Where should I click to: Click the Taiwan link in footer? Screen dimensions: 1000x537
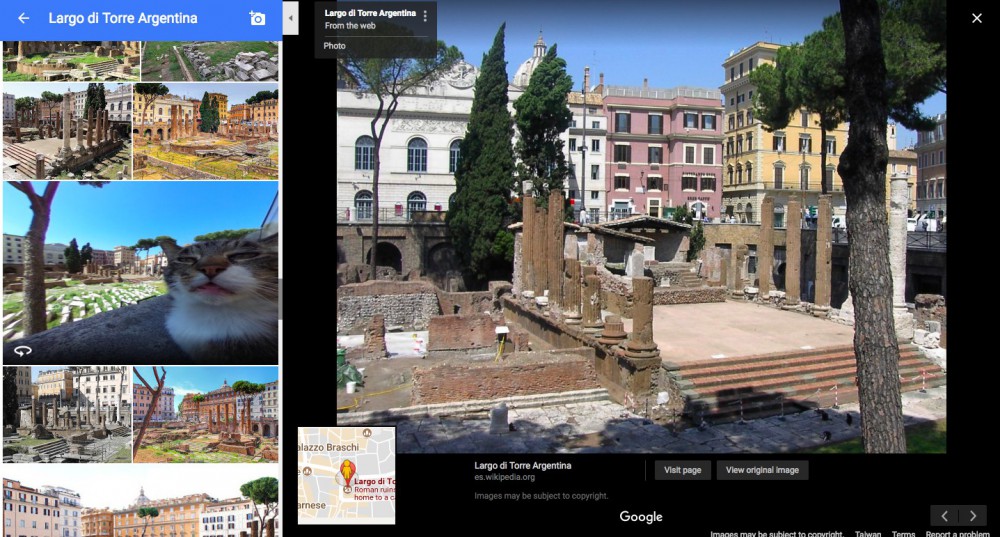point(868,534)
